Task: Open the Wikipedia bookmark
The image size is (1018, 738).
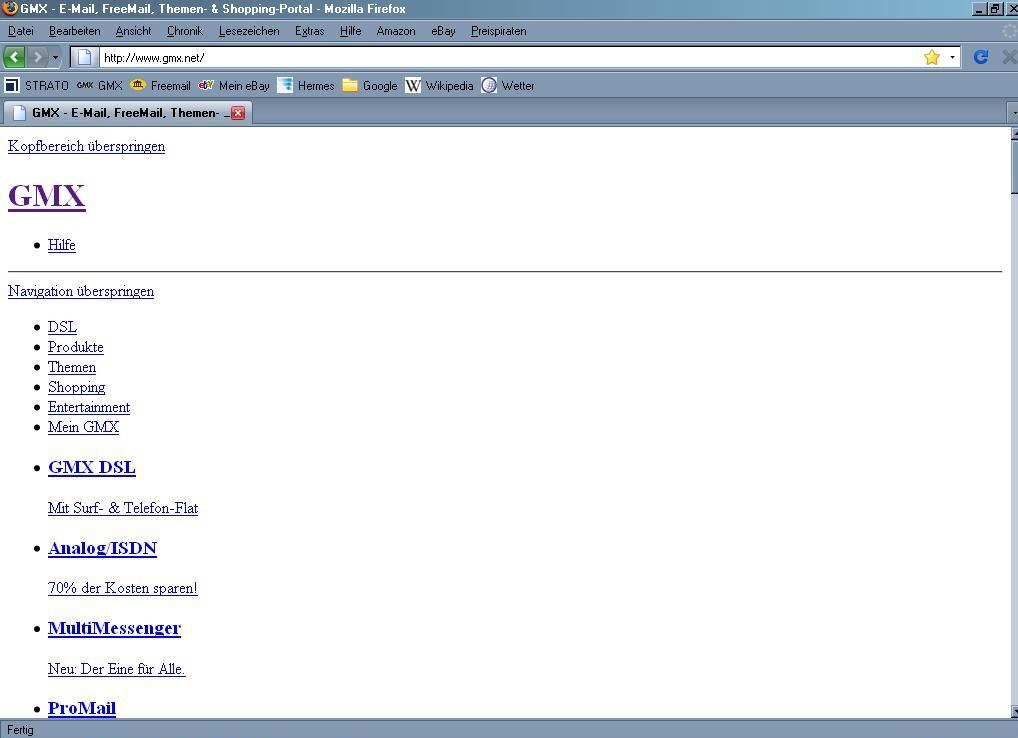Action: click(x=439, y=86)
